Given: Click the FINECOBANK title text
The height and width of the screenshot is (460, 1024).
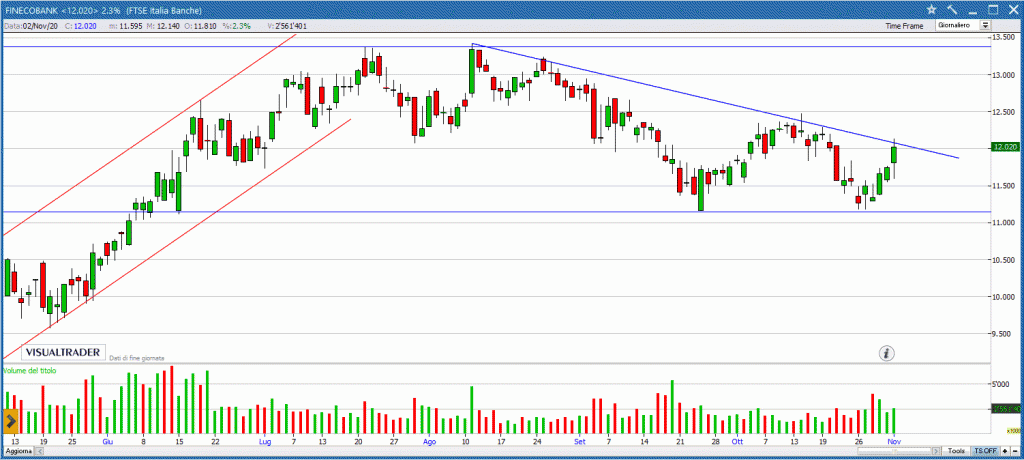Looking at the screenshot, I should point(29,10).
